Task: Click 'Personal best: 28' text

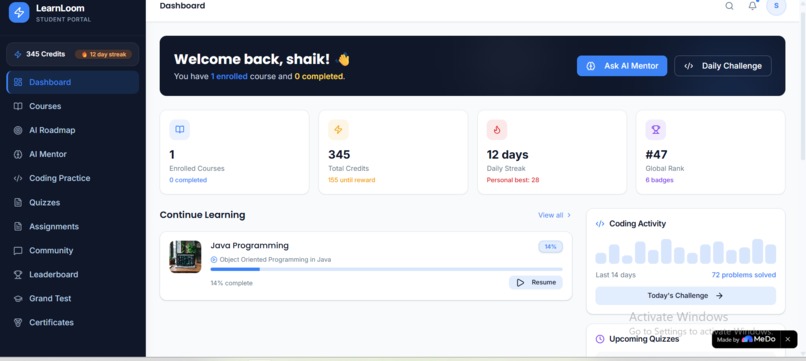Action: click(x=513, y=180)
